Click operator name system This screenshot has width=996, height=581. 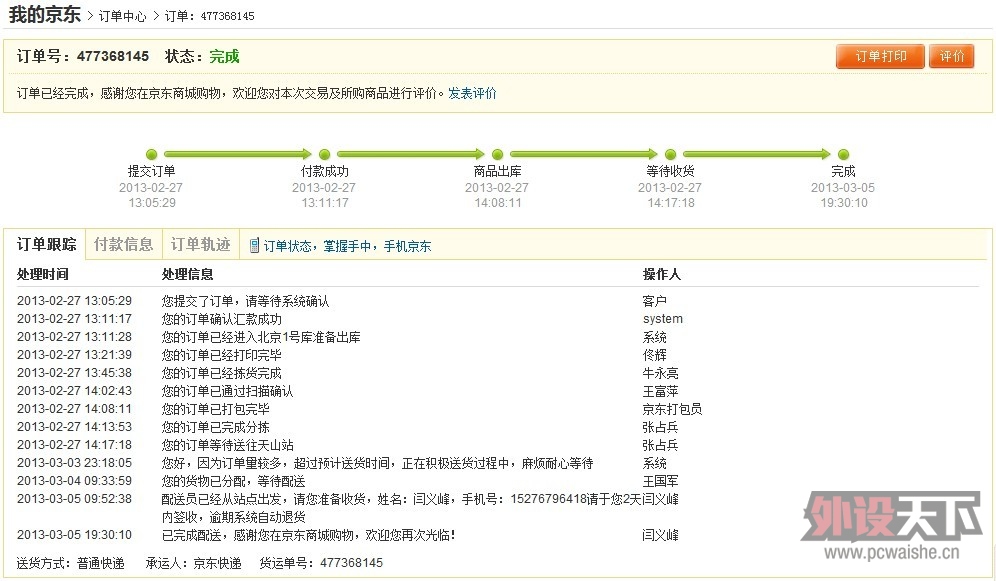click(663, 319)
